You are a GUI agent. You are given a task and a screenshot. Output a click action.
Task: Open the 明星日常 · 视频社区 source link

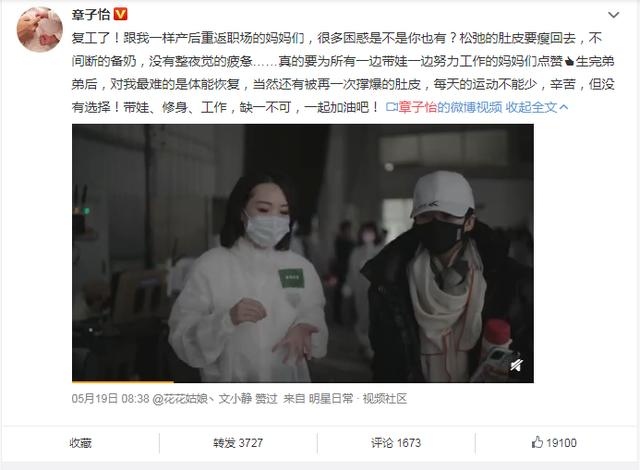click(358, 399)
